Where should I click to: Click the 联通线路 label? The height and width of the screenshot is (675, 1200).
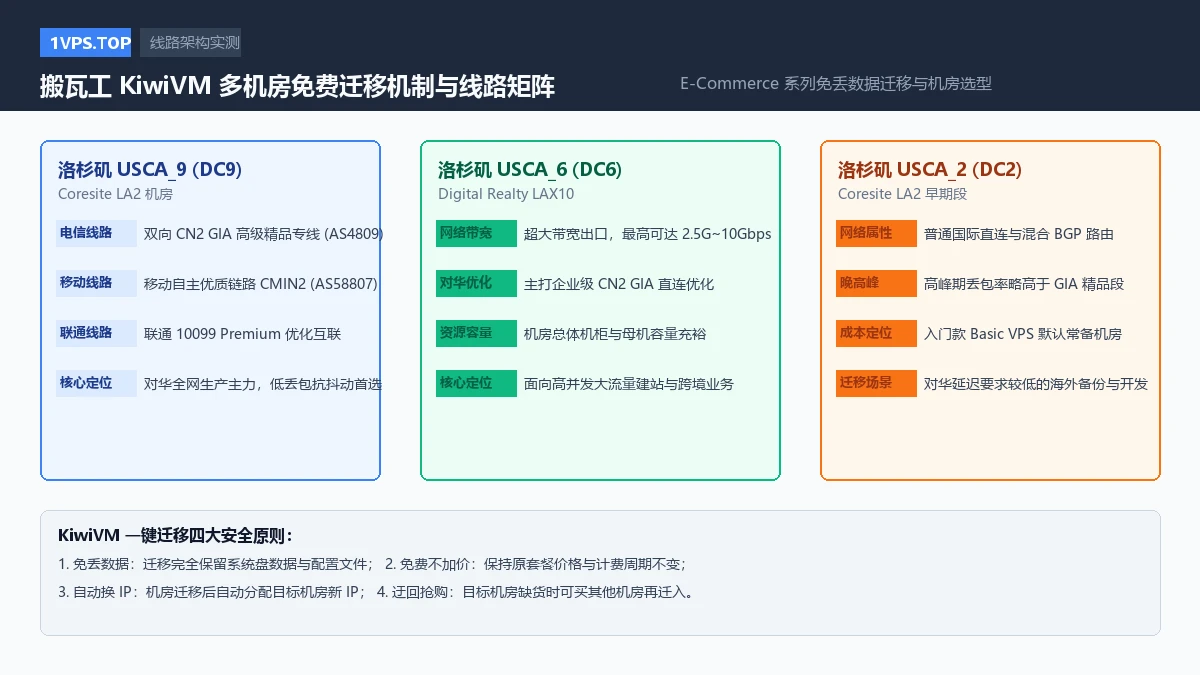pos(97,334)
